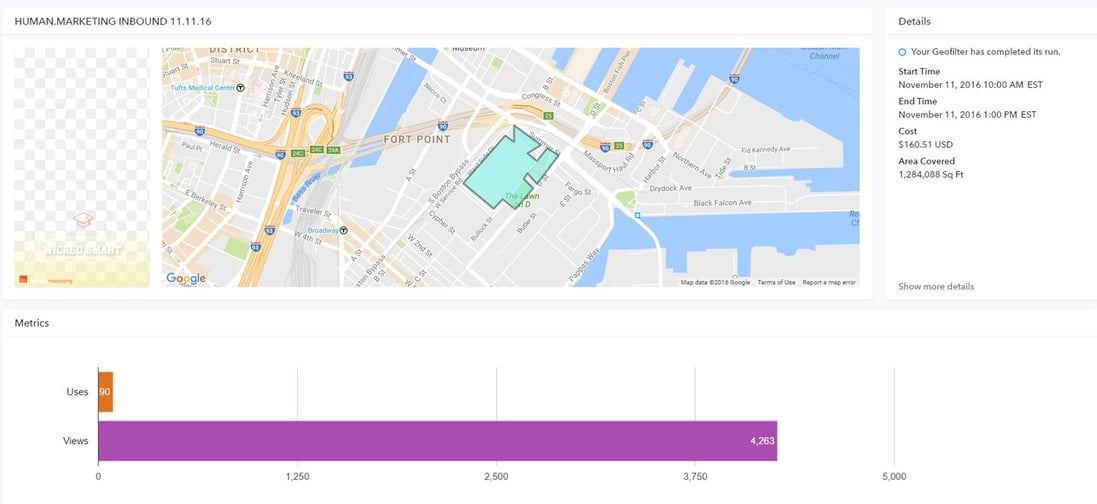Viewport: 1097px width, 504px height.
Task: Click the blue status circle beside completion message
Action: [902, 52]
